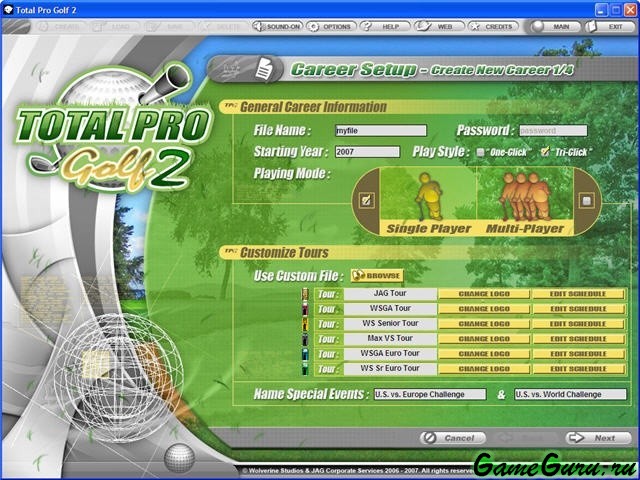640x480 pixels.
Task: Click the document icon beside Career Setup
Action: [x=264, y=69]
